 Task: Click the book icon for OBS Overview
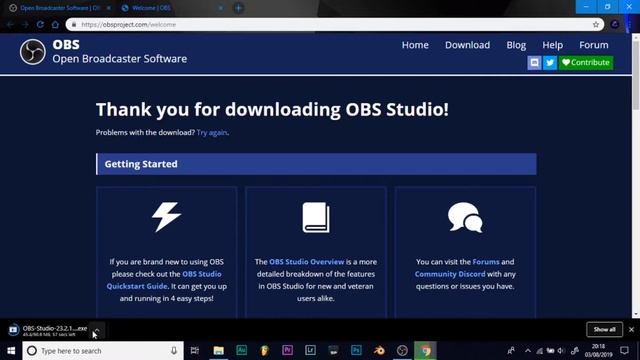(316, 218)
